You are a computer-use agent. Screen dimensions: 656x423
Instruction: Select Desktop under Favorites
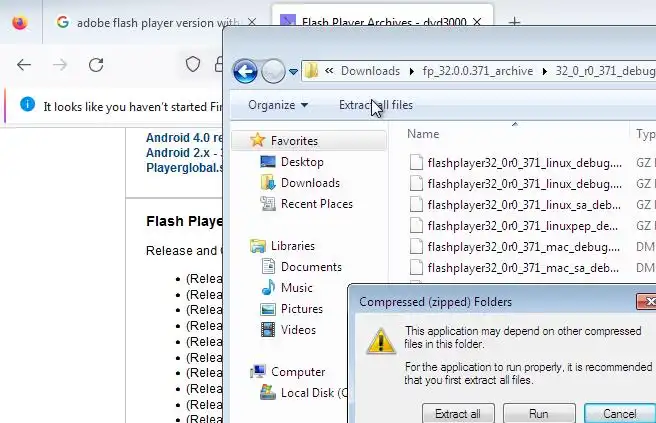click(x=302, y=162)
